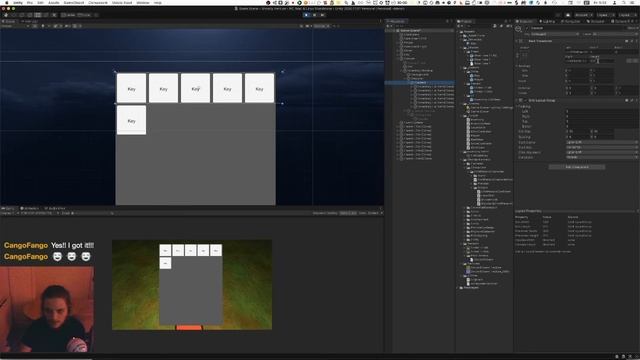Toggle the Project panel lock icon
The image size is (640, 360).
pyautogui.click(x=505, y=21)
